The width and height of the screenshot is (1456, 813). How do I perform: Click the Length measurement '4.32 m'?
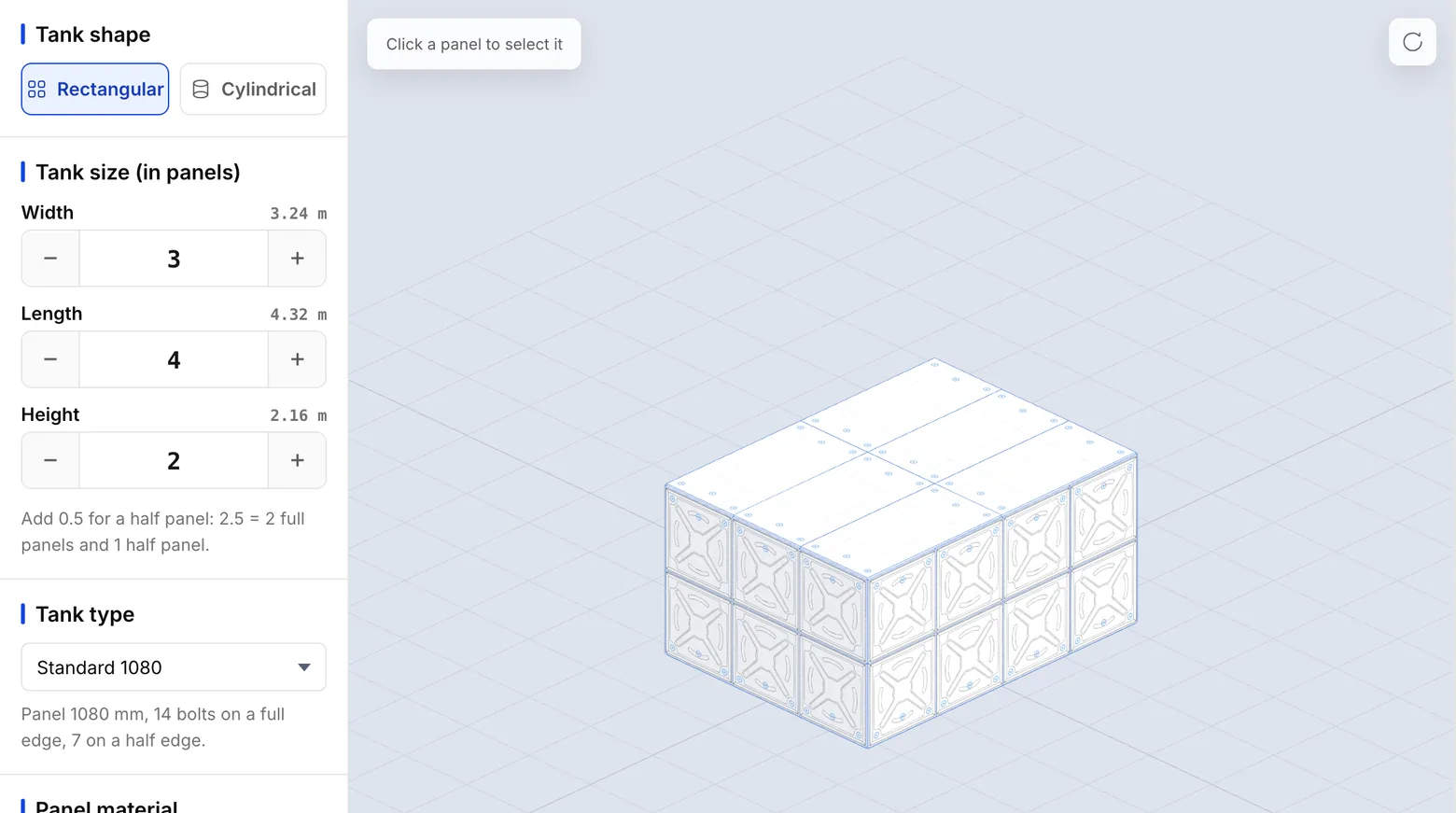[298, 315]
